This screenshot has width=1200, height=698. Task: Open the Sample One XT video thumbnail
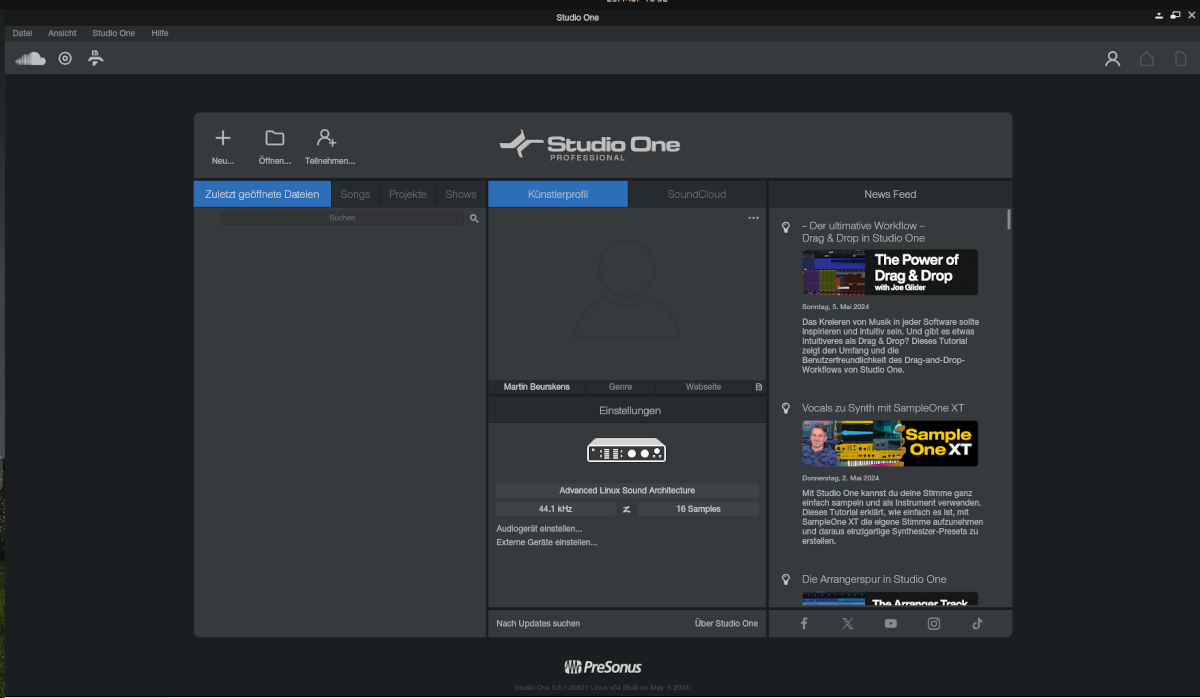click(x=890, y=443)
